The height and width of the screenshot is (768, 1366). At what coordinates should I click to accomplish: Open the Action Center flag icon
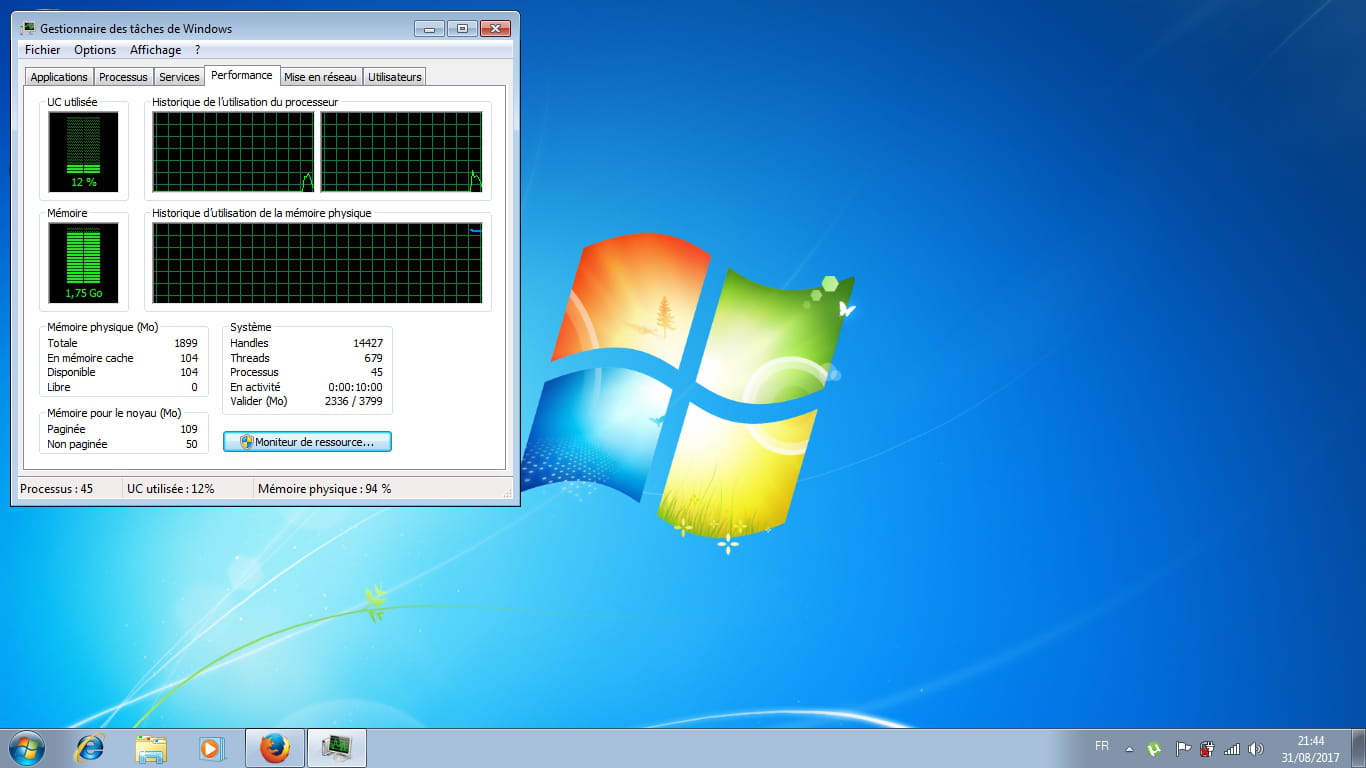coord(1182,748)
